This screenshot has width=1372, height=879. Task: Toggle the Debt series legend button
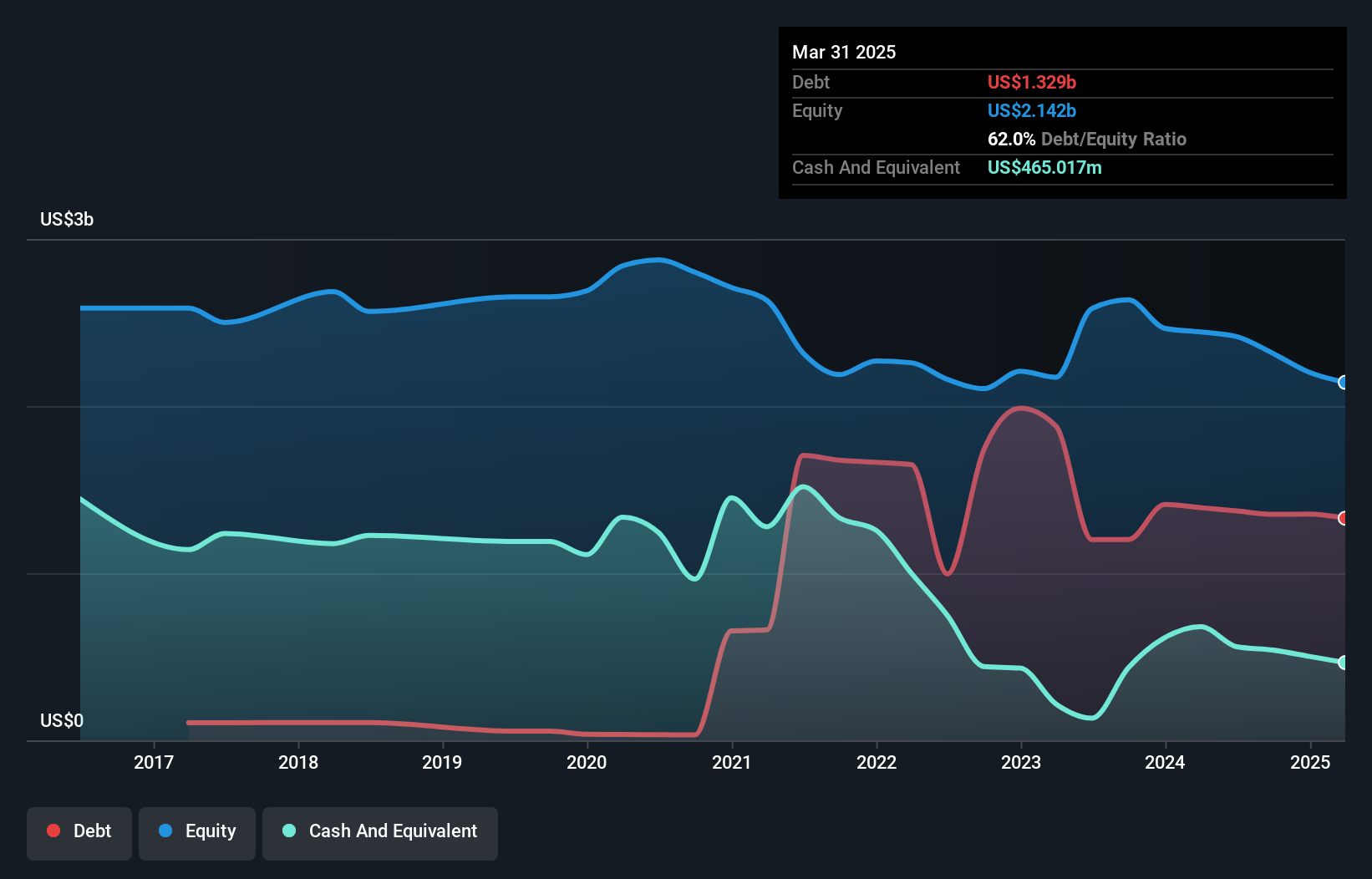click(79, 833)
